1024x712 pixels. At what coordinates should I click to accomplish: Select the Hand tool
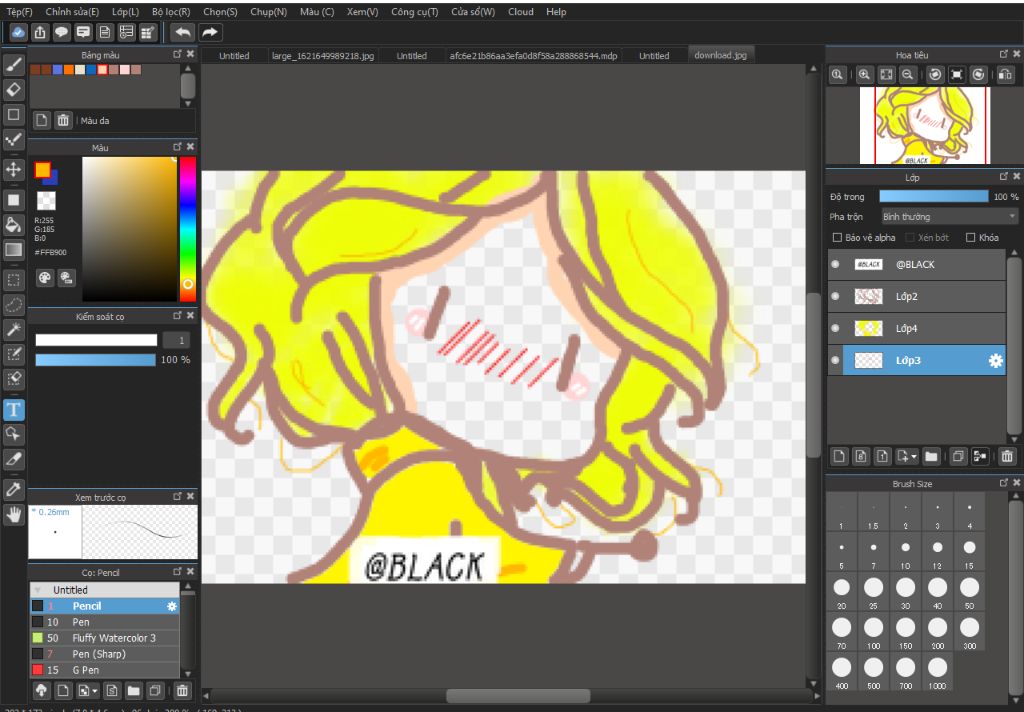(x=14, y=515)
